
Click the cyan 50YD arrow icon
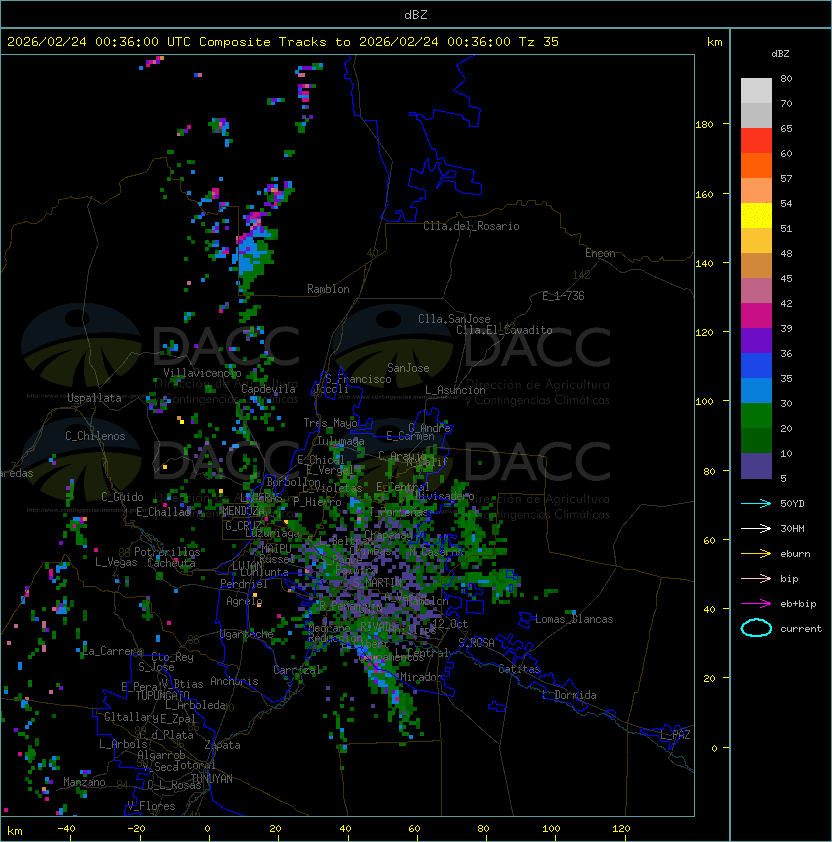(x=756, y=504)
